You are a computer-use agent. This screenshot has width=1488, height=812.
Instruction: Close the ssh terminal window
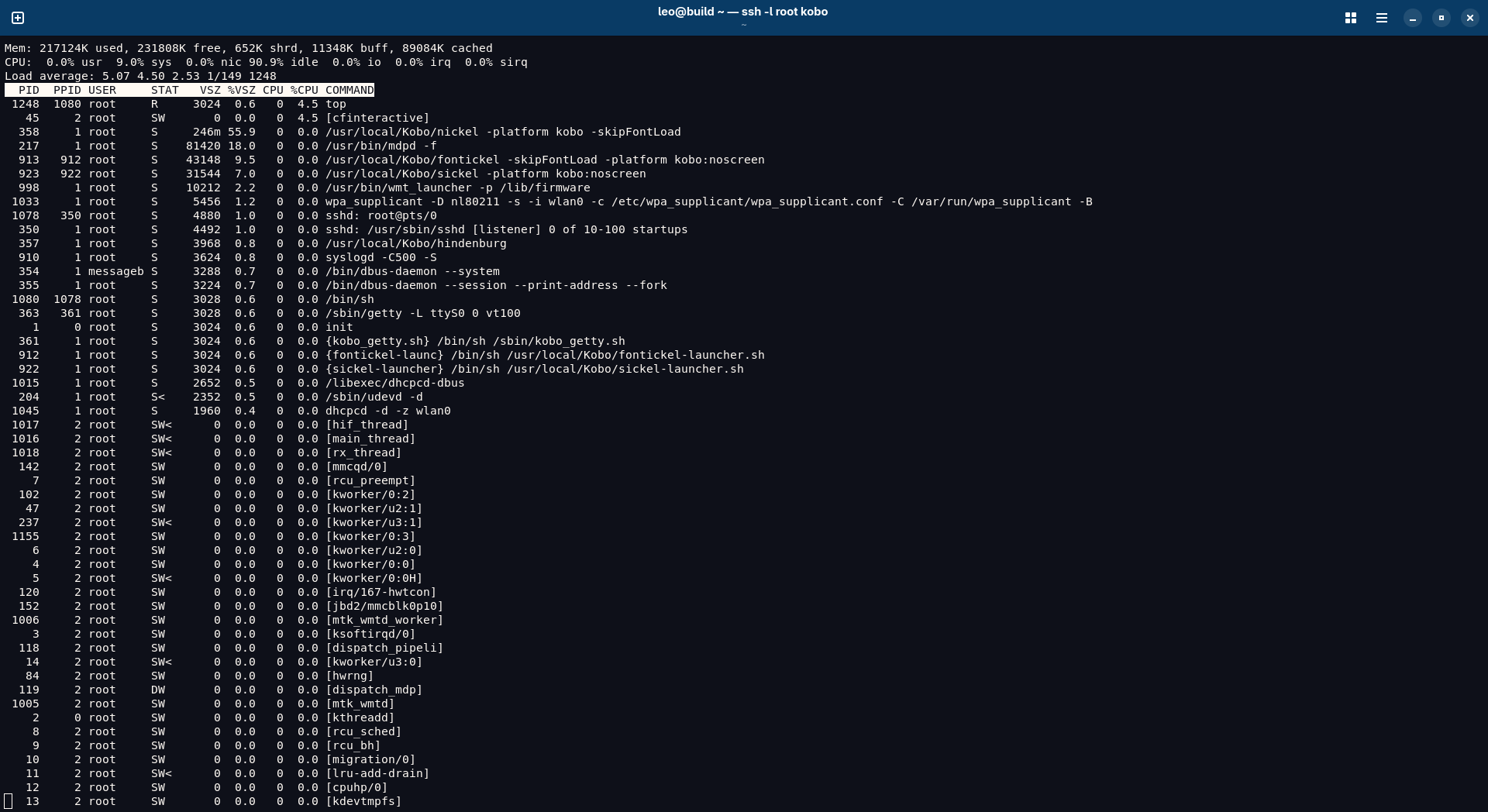tap(1469, 18)
